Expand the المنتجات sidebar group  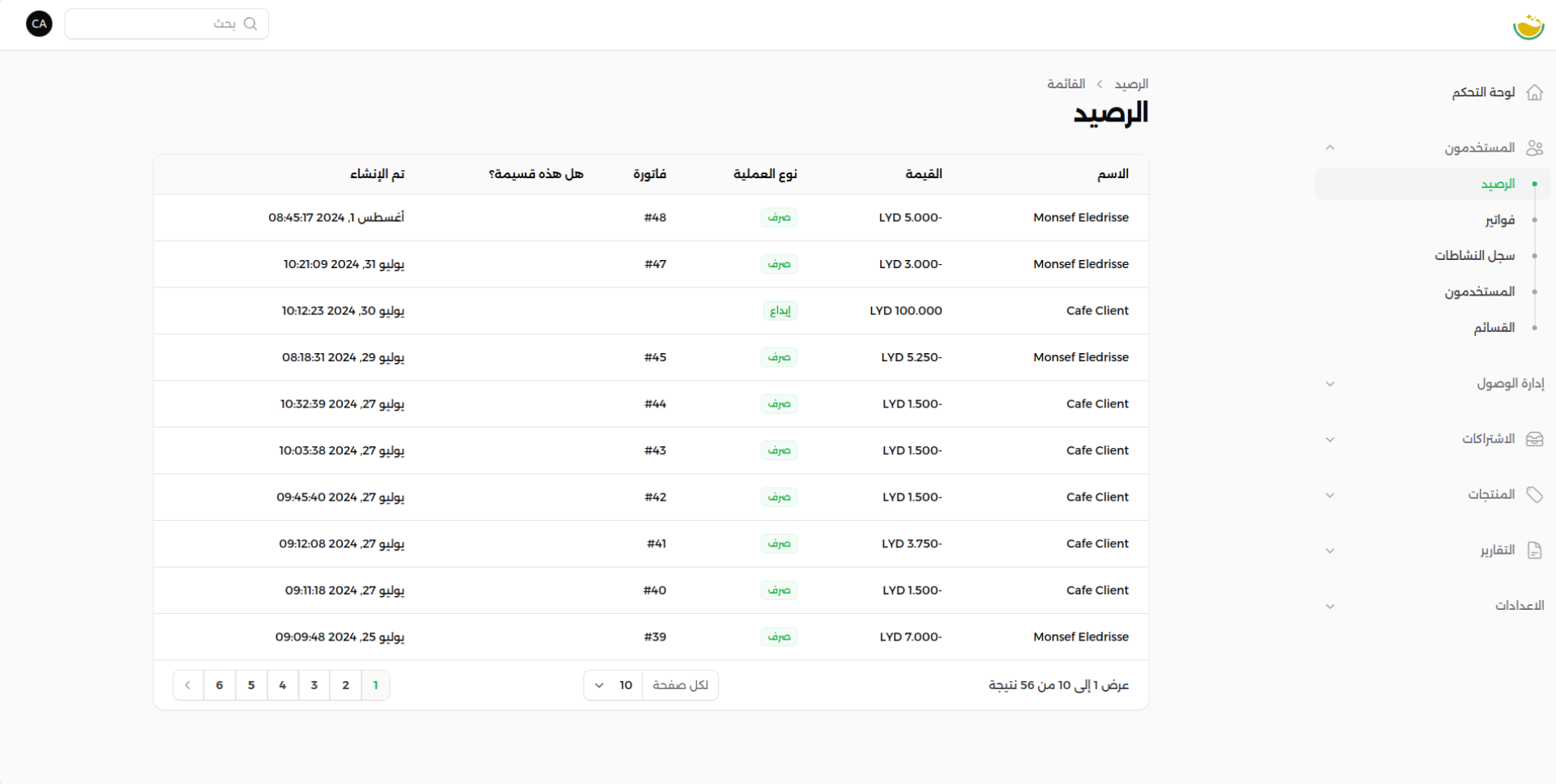pos(1330,495)
